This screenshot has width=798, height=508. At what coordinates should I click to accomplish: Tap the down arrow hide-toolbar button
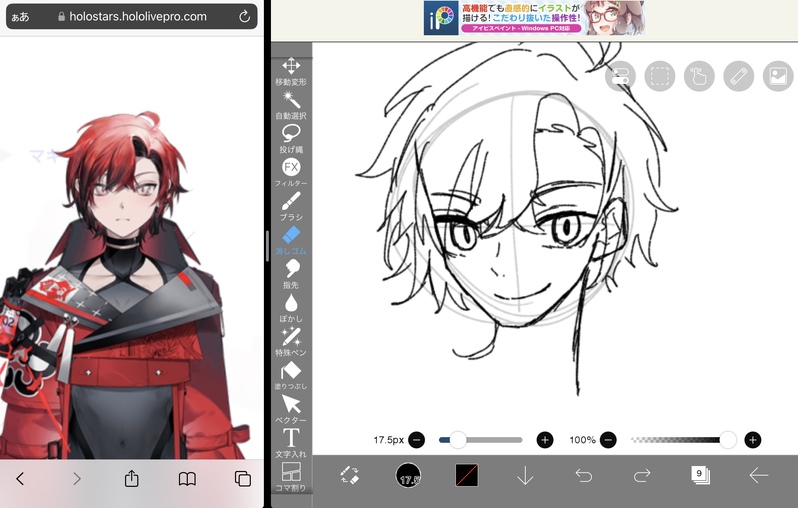tap(525, 475)
